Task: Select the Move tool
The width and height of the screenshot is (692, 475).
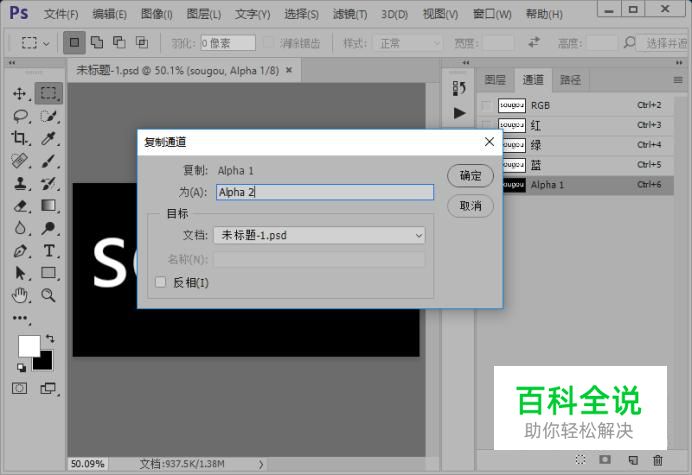Action: [x=19, y=94]
